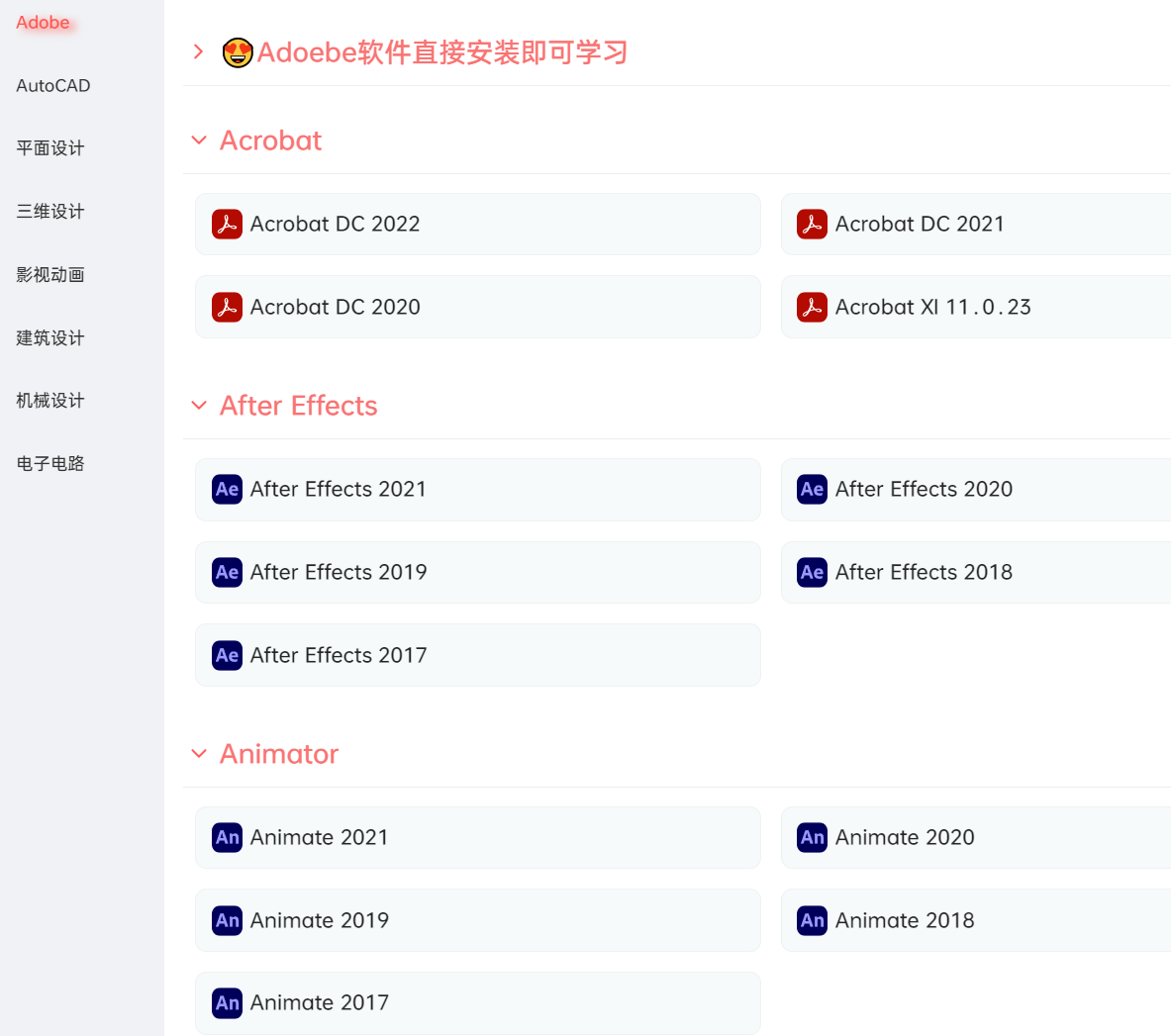Screen dimensions: 1171x1036
Task: Collapse the Animator section chevron
Action: pyautogui.click(x=199, y=754)
